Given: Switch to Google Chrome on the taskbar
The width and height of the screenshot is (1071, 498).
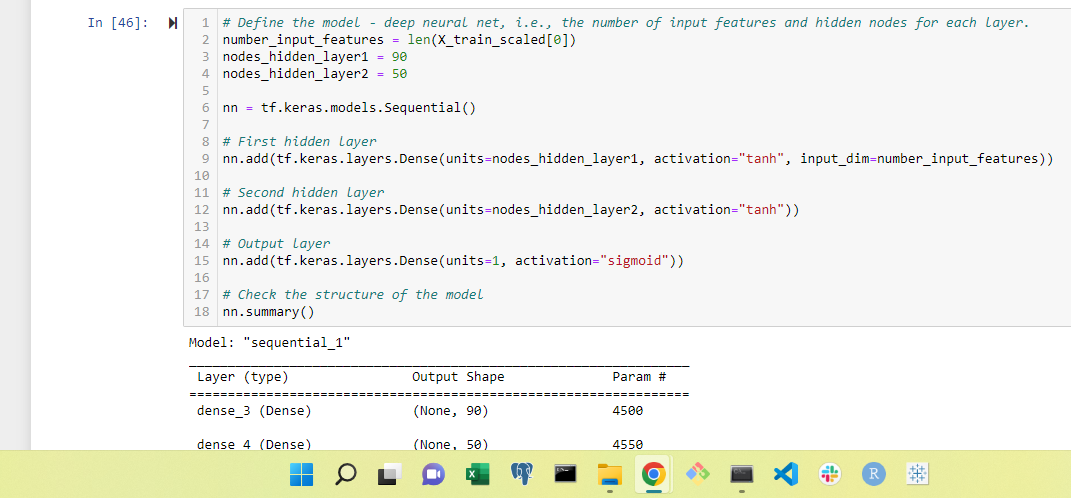Looking at the screenshot, I should [653, 473].
